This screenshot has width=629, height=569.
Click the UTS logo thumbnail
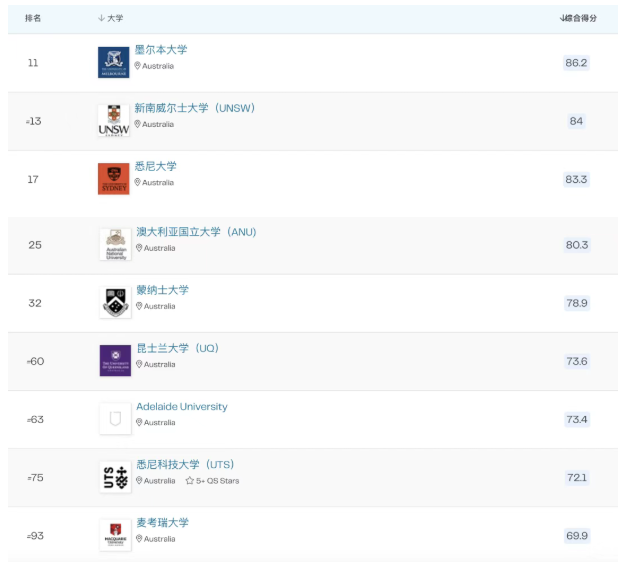point(116,477)
